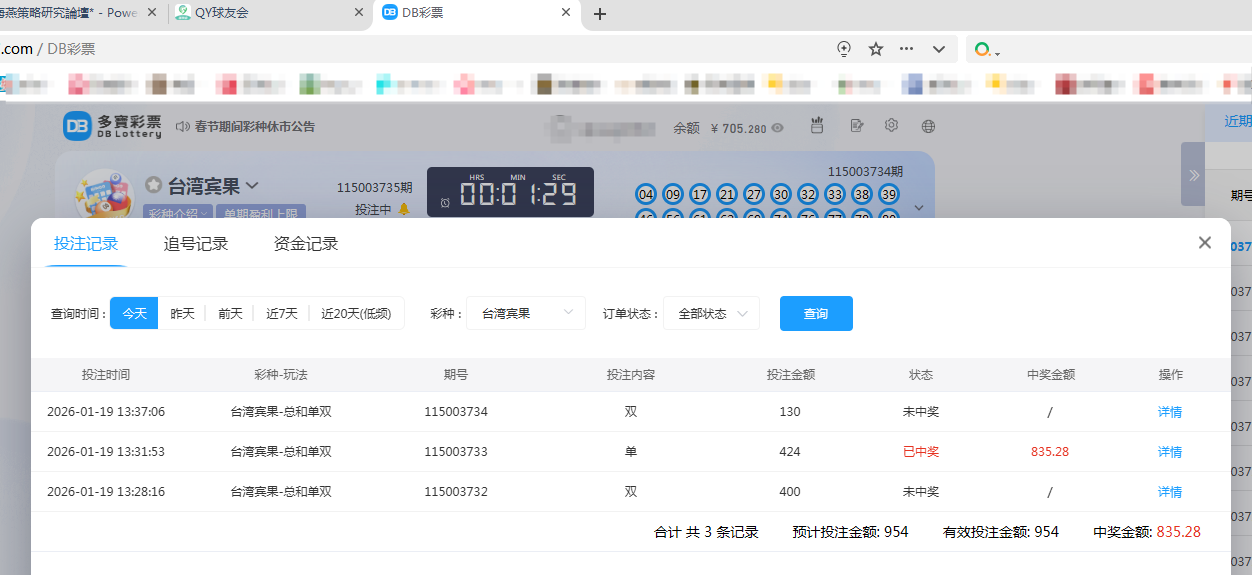Select 前天 time filter

pos(230,313)
